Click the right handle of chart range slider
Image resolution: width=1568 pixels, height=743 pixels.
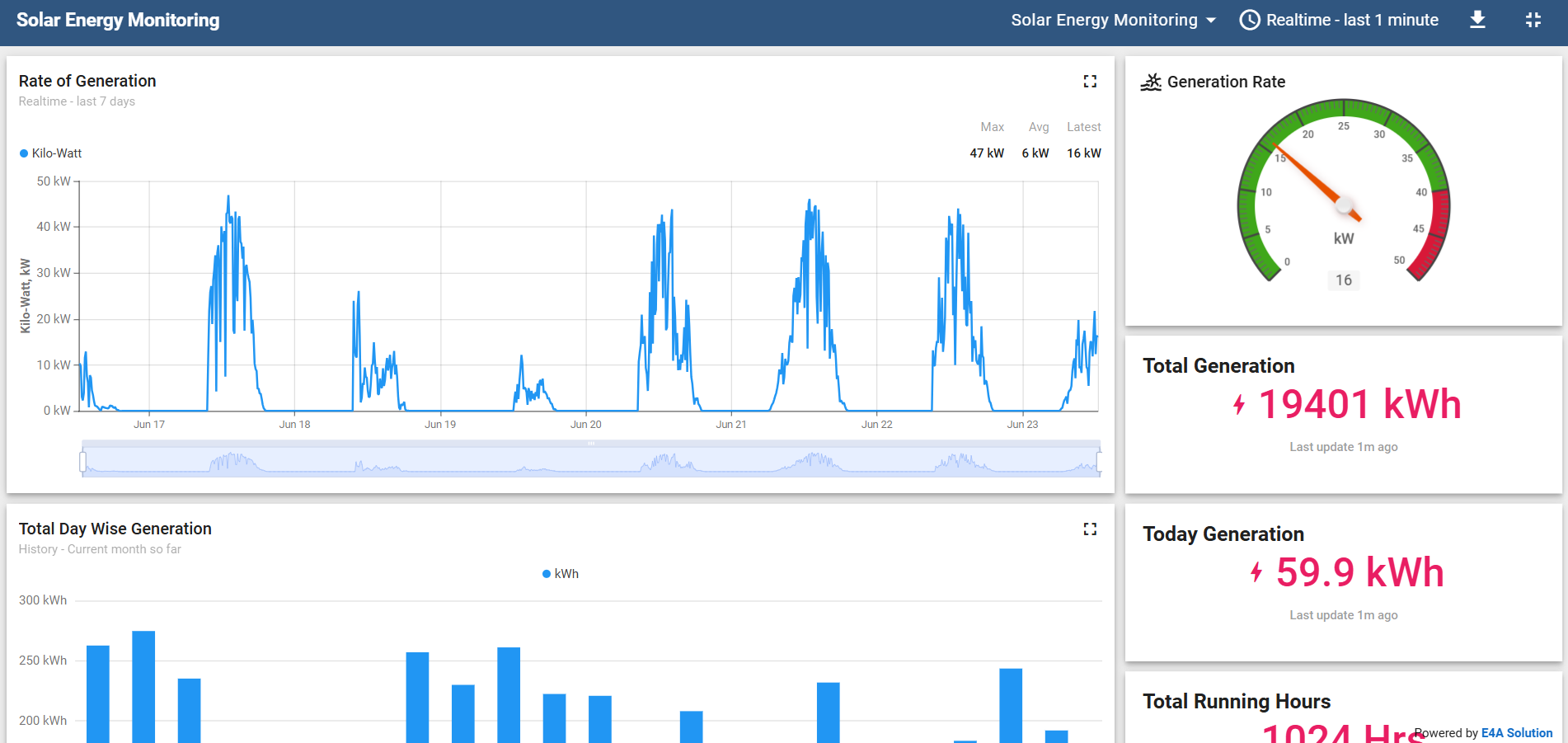click(x=1099, y=461)
